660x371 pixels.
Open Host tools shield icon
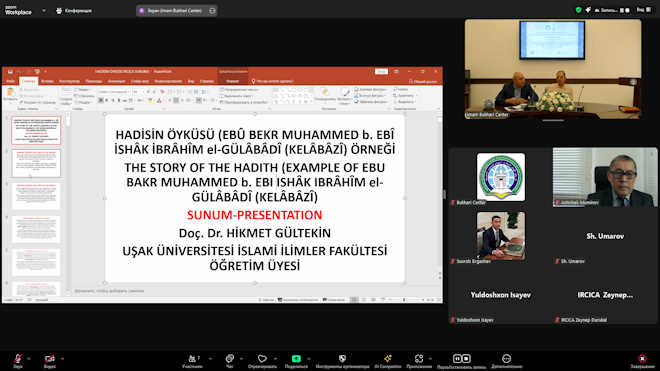342,359
